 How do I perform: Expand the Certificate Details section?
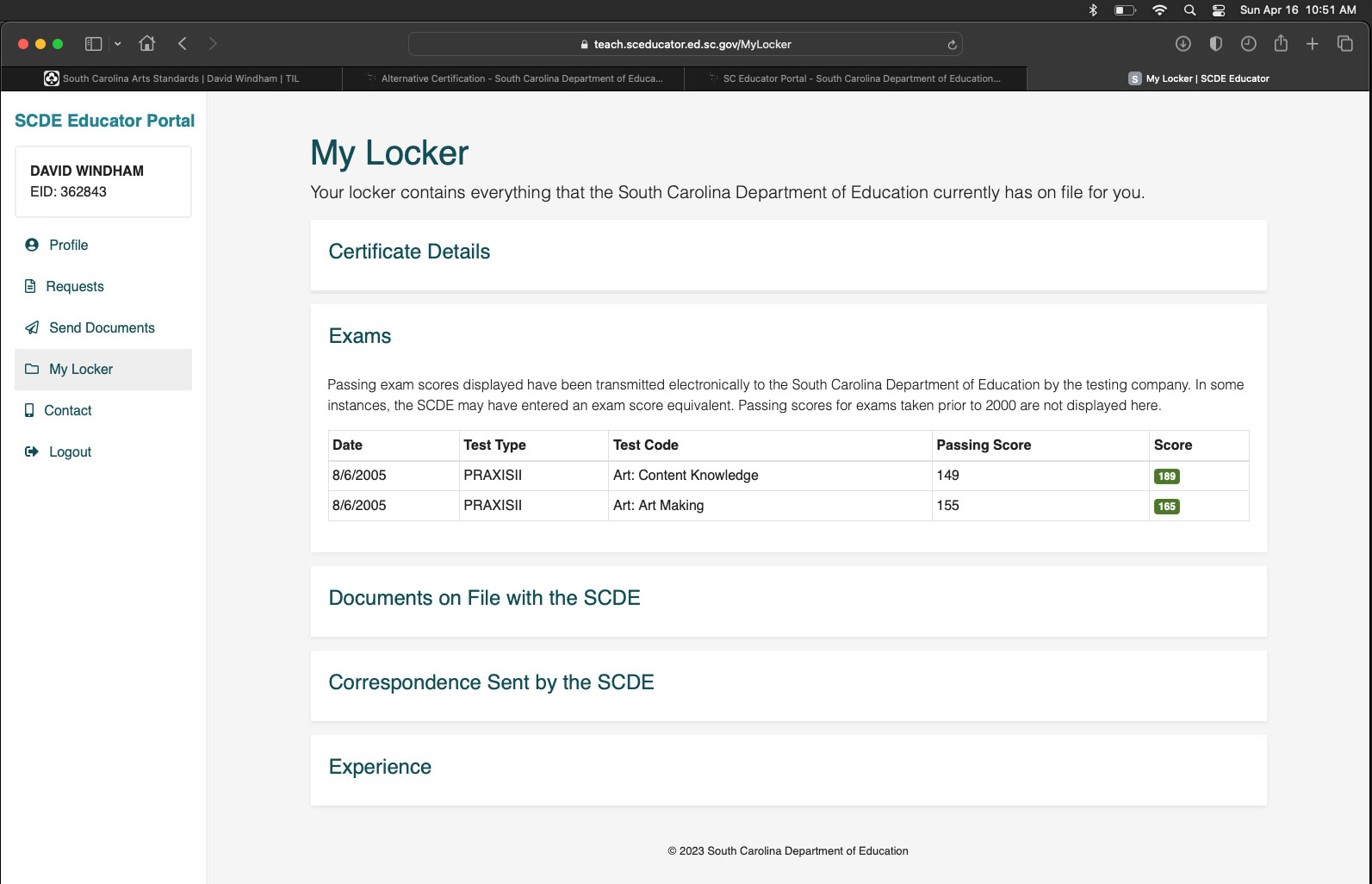[x=409, y=252]
